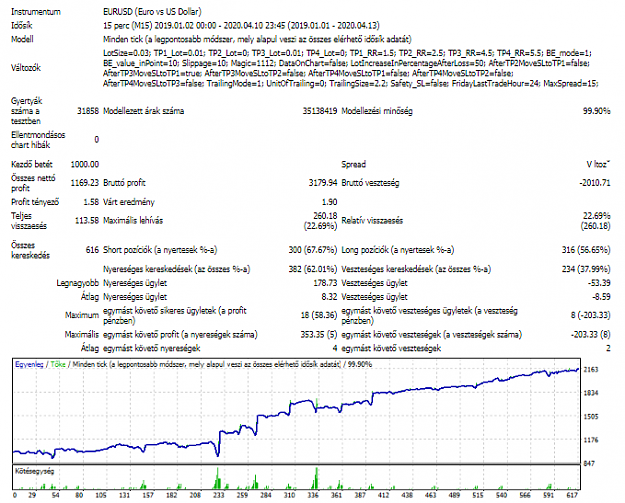Select the 300 (67.67%) short positions value
The width and height of the screenshot is (625, 503).
point(313,250)
